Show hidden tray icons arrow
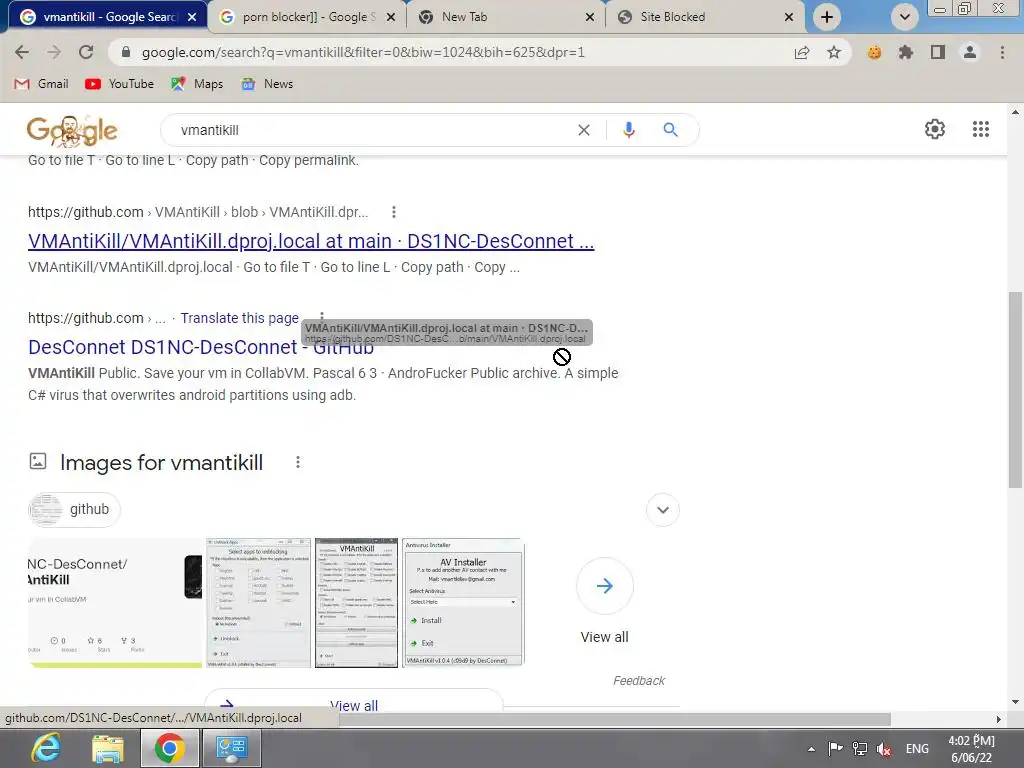1024x768 pixels. (811, 749)
